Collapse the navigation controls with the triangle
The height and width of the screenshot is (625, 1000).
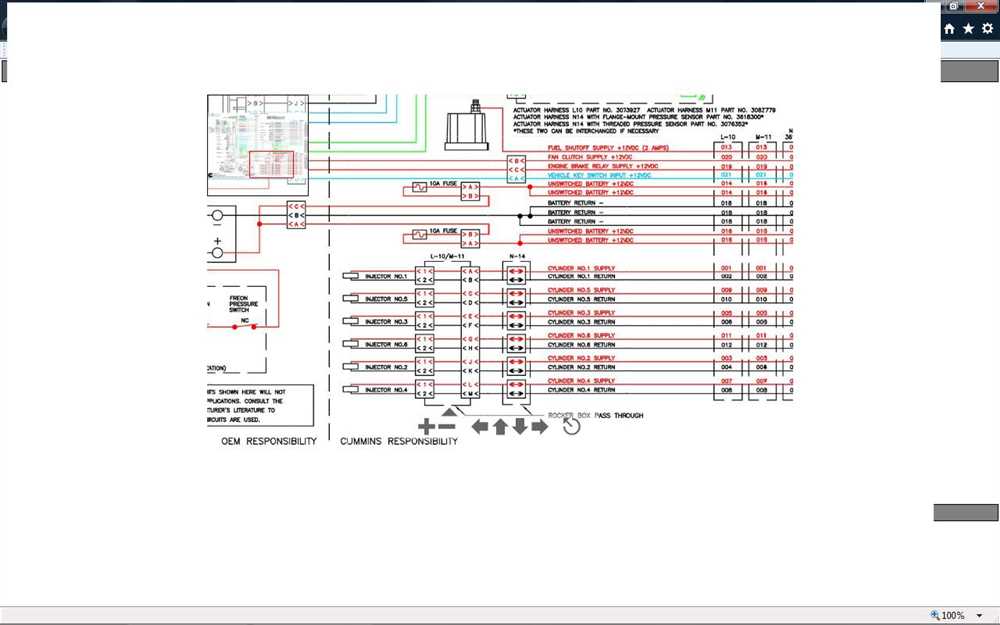pos(449,412)
